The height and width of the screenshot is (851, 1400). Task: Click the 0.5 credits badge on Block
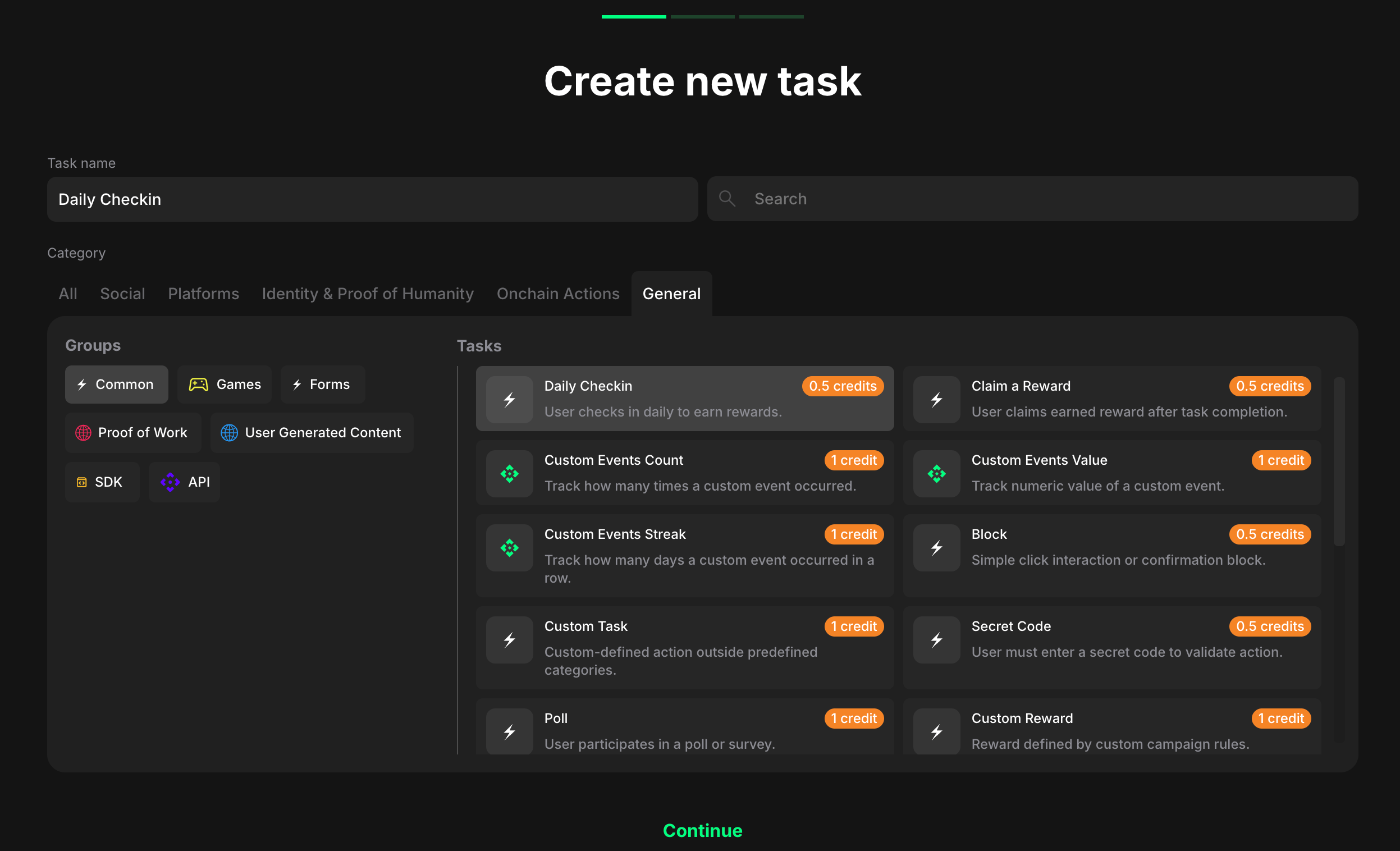[x=1270, y=534]
